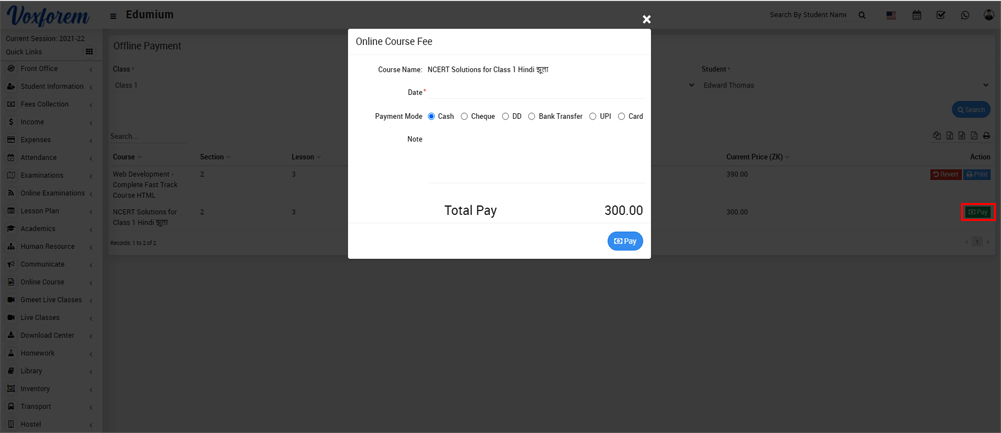Image resolution: width=1001 pixels, height=433 pixels.
Task: Open the Library sidebar menu item
Action: click(x=50, y=371)
